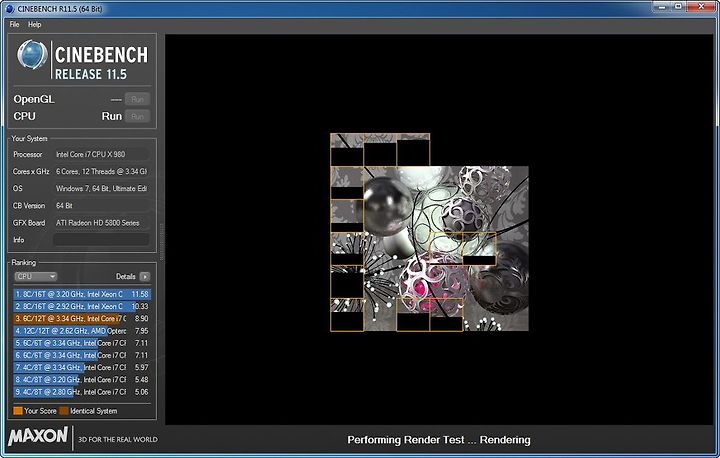The height and width of the screenshot is (458, 720).
Task: Select highlighted ranking row 3 score 8.90
Action: tap(82, 318)
